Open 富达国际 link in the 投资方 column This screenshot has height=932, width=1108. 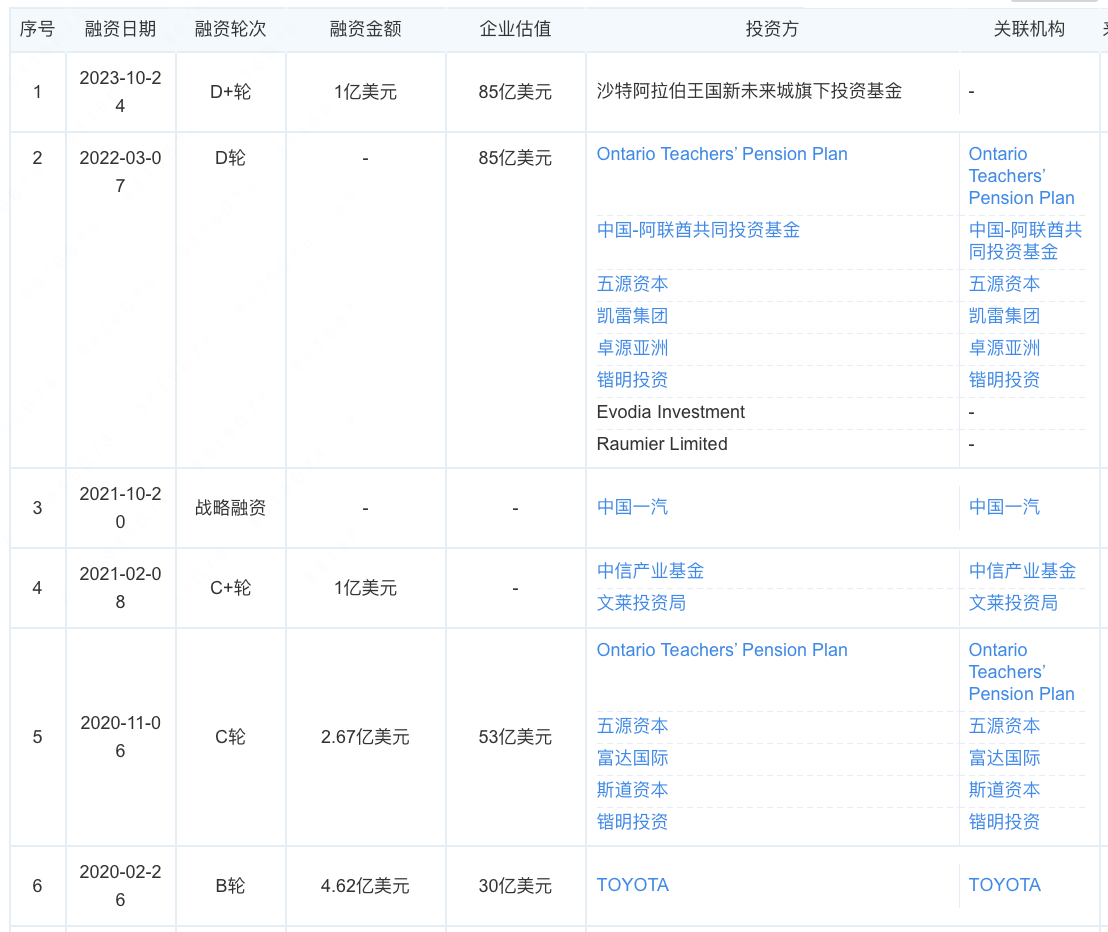coord(632,758)
